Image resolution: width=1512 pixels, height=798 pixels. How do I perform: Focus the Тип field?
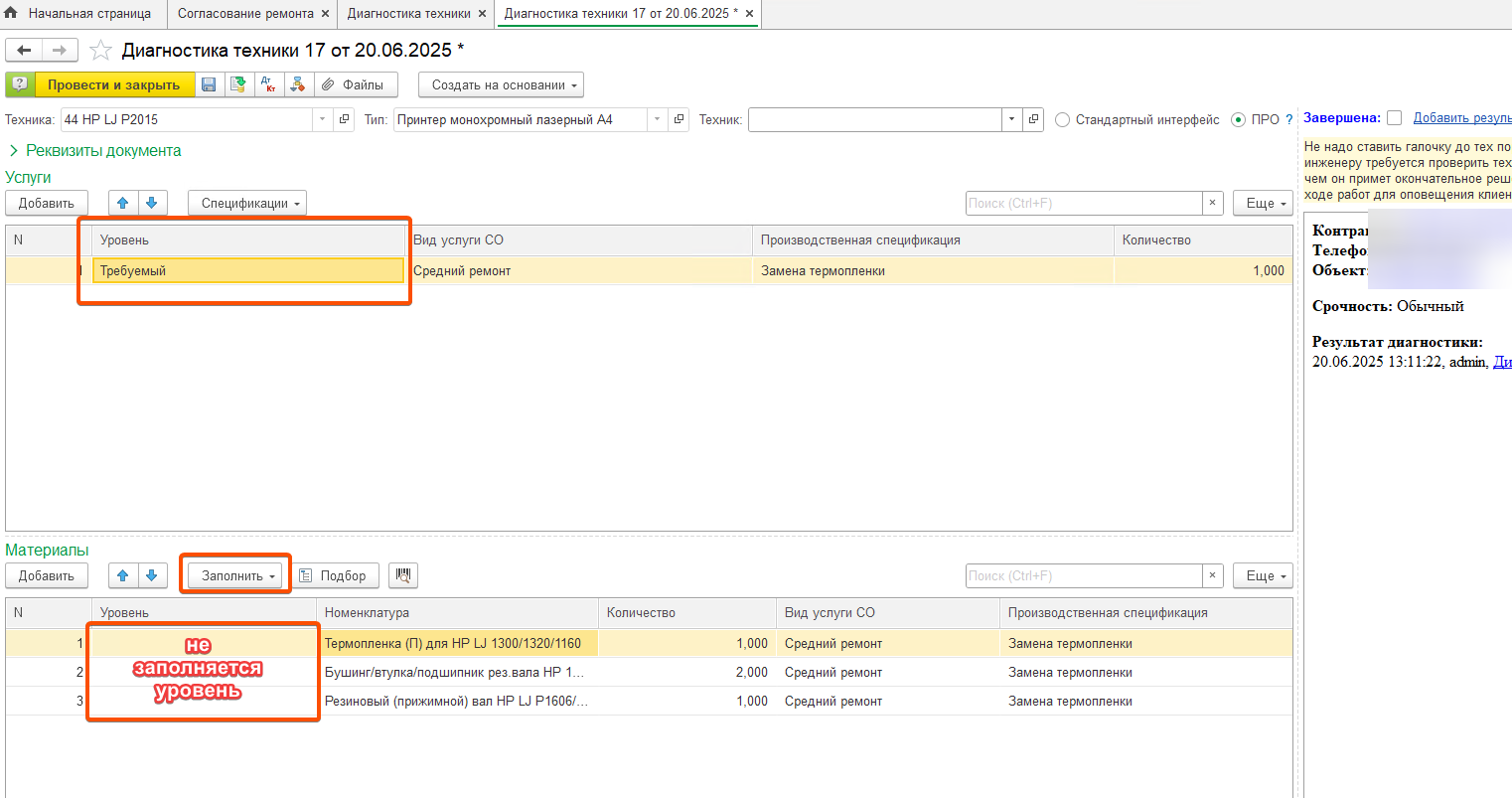521,119
